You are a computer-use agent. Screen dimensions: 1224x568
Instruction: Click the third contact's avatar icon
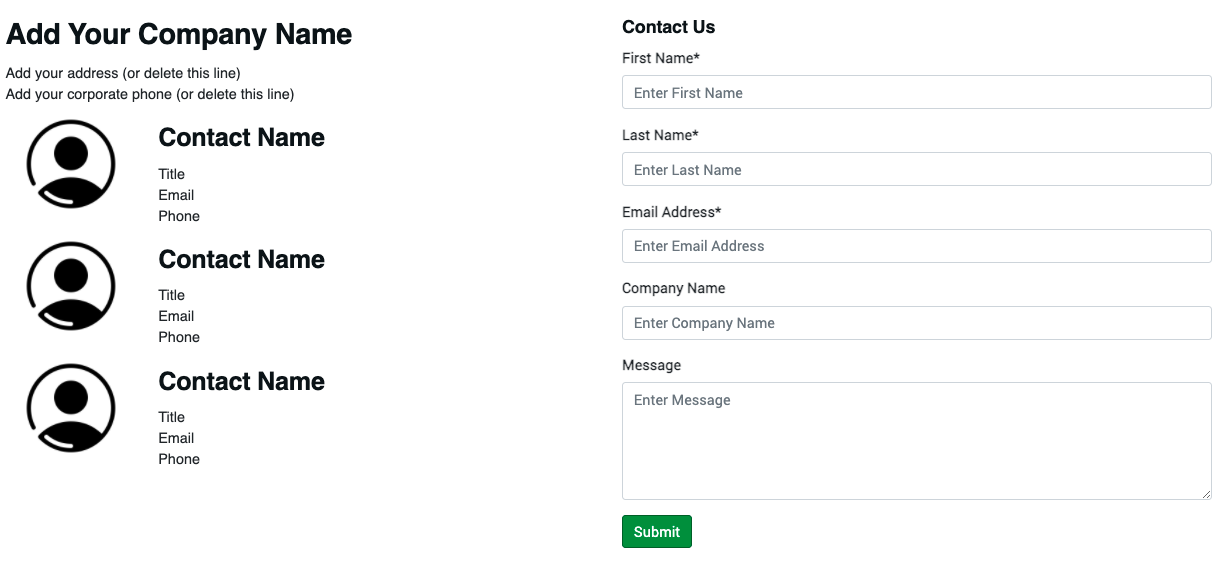tap(71, 408)
